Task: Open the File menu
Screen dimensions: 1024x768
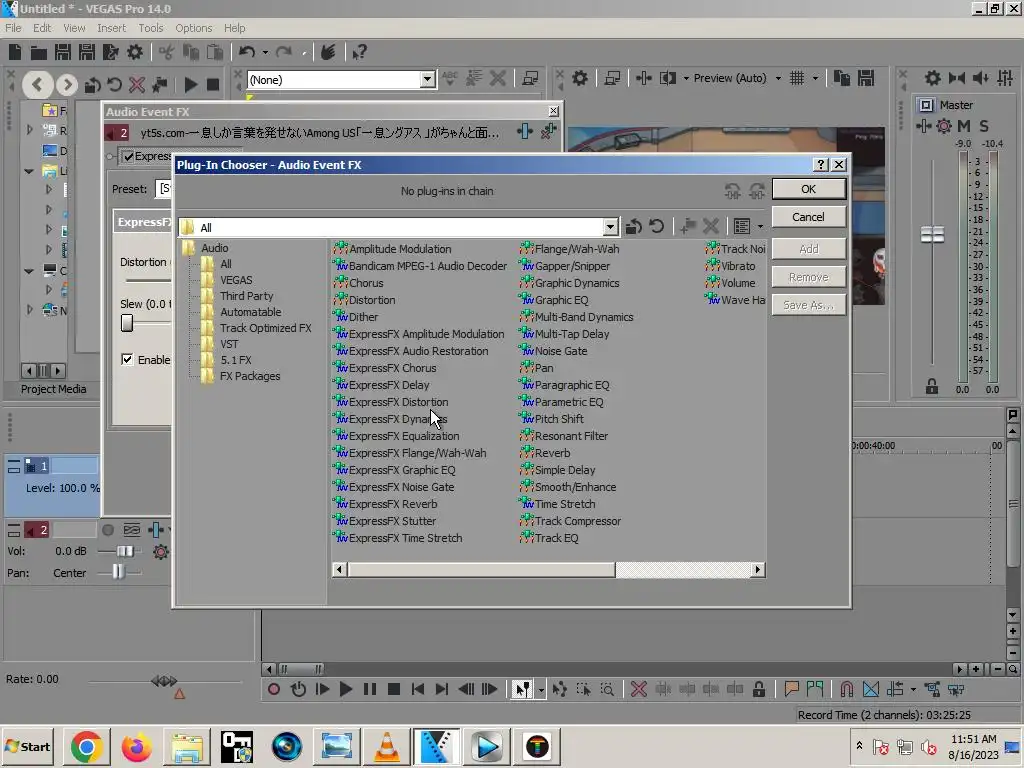Action: (x=13, y=28)
